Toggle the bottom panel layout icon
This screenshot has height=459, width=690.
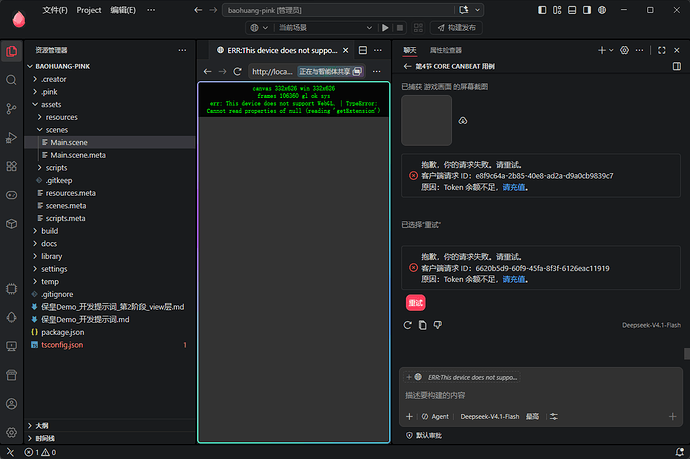click(572, 10)
